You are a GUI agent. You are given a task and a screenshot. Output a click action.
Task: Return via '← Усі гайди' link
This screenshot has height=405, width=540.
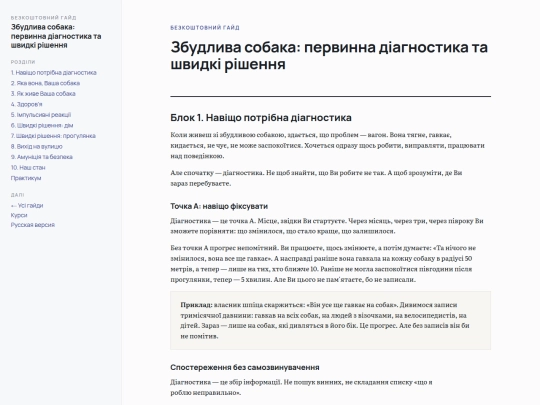[x=27, y=206]
